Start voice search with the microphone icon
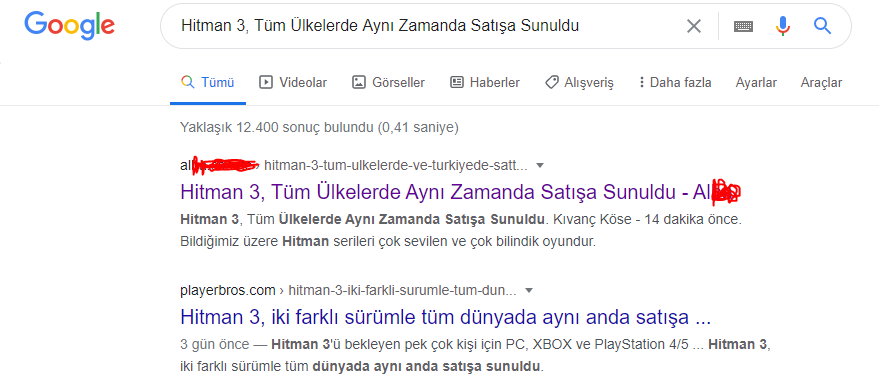 pyautogui.click(x=783, y=26)
